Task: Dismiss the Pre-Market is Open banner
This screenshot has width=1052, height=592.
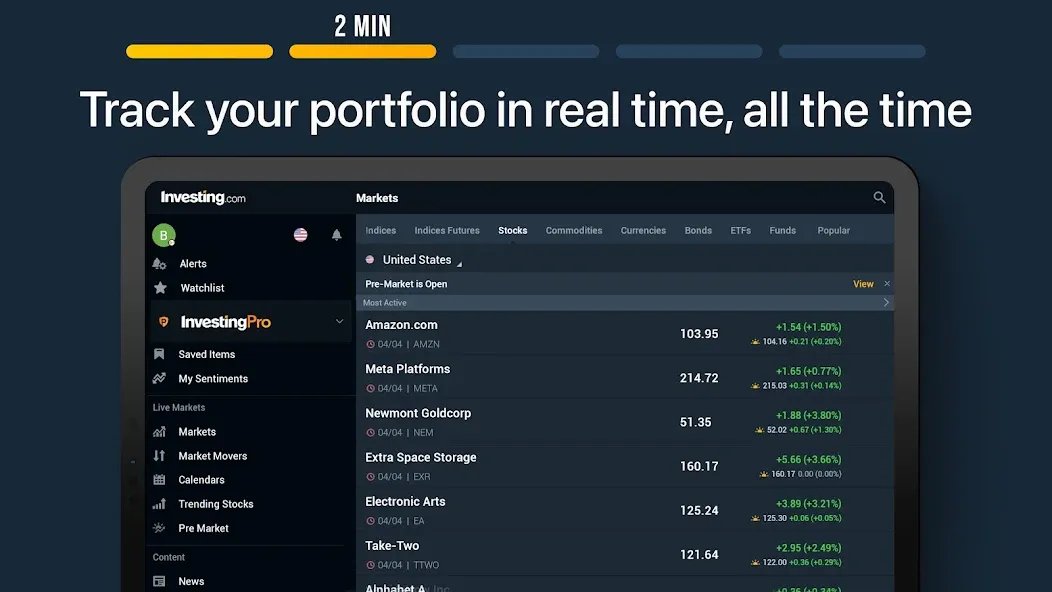Action: point(887,284)
